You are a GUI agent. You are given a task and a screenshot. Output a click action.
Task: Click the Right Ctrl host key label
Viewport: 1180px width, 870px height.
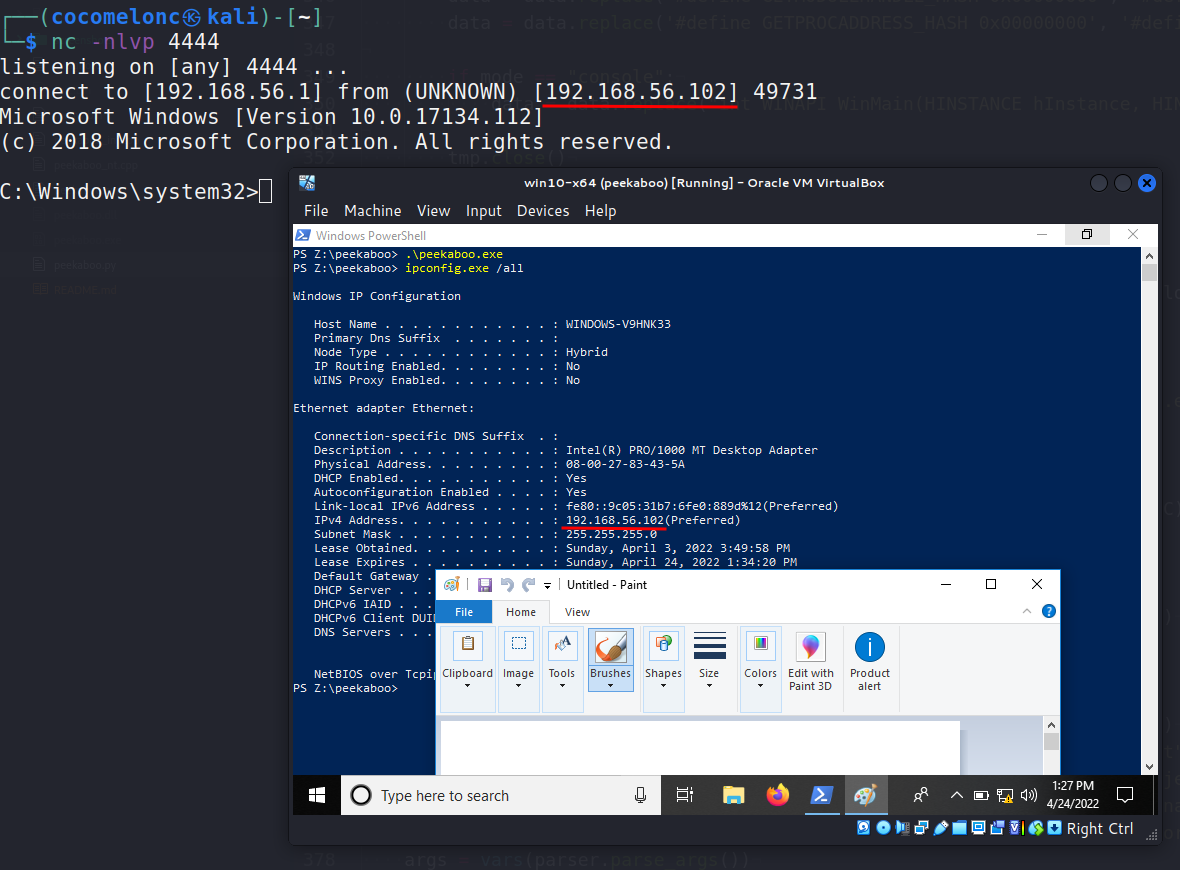pos(1099,829)
